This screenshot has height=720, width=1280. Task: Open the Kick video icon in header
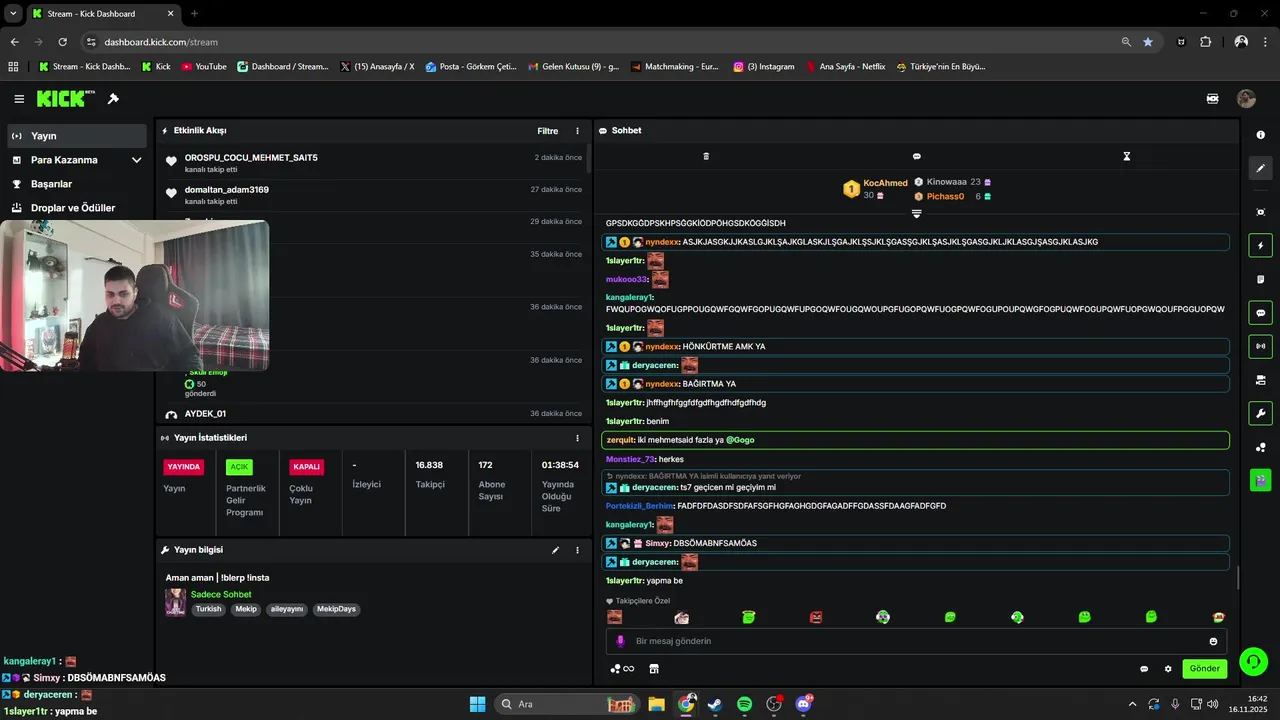point(1212,99)
